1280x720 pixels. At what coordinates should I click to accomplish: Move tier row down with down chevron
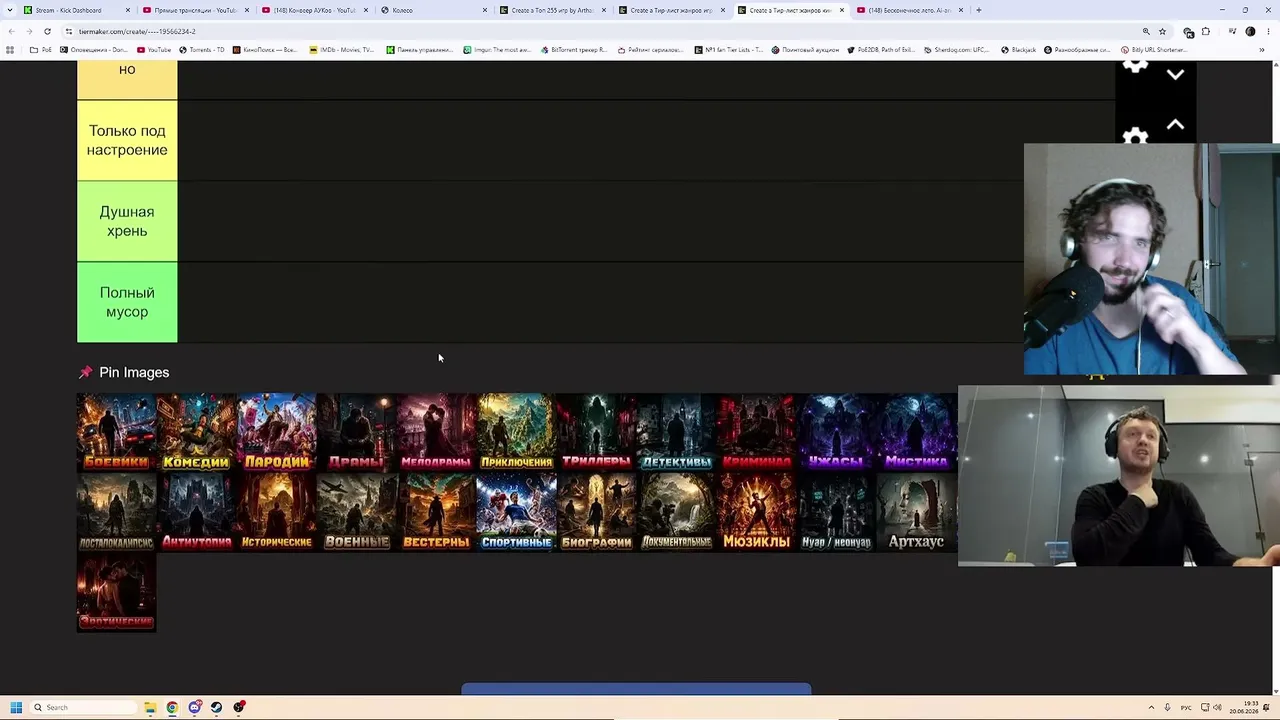coord(1175,74)
